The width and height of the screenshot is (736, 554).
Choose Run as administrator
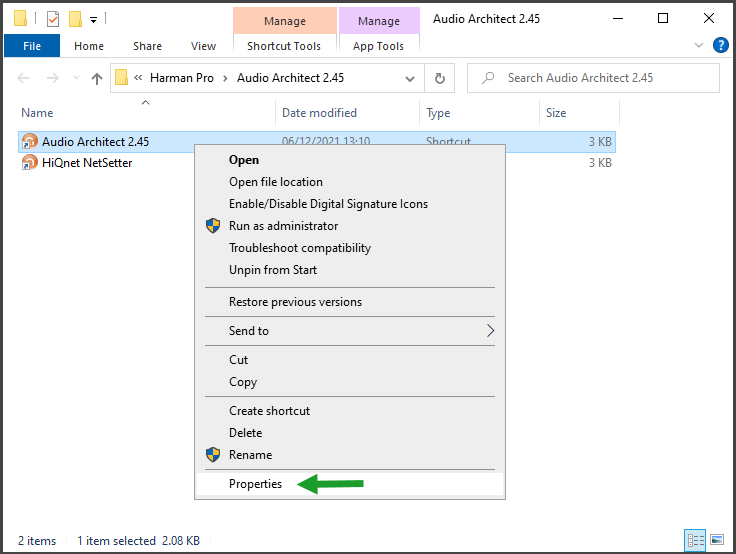click(x=350, y=226)
